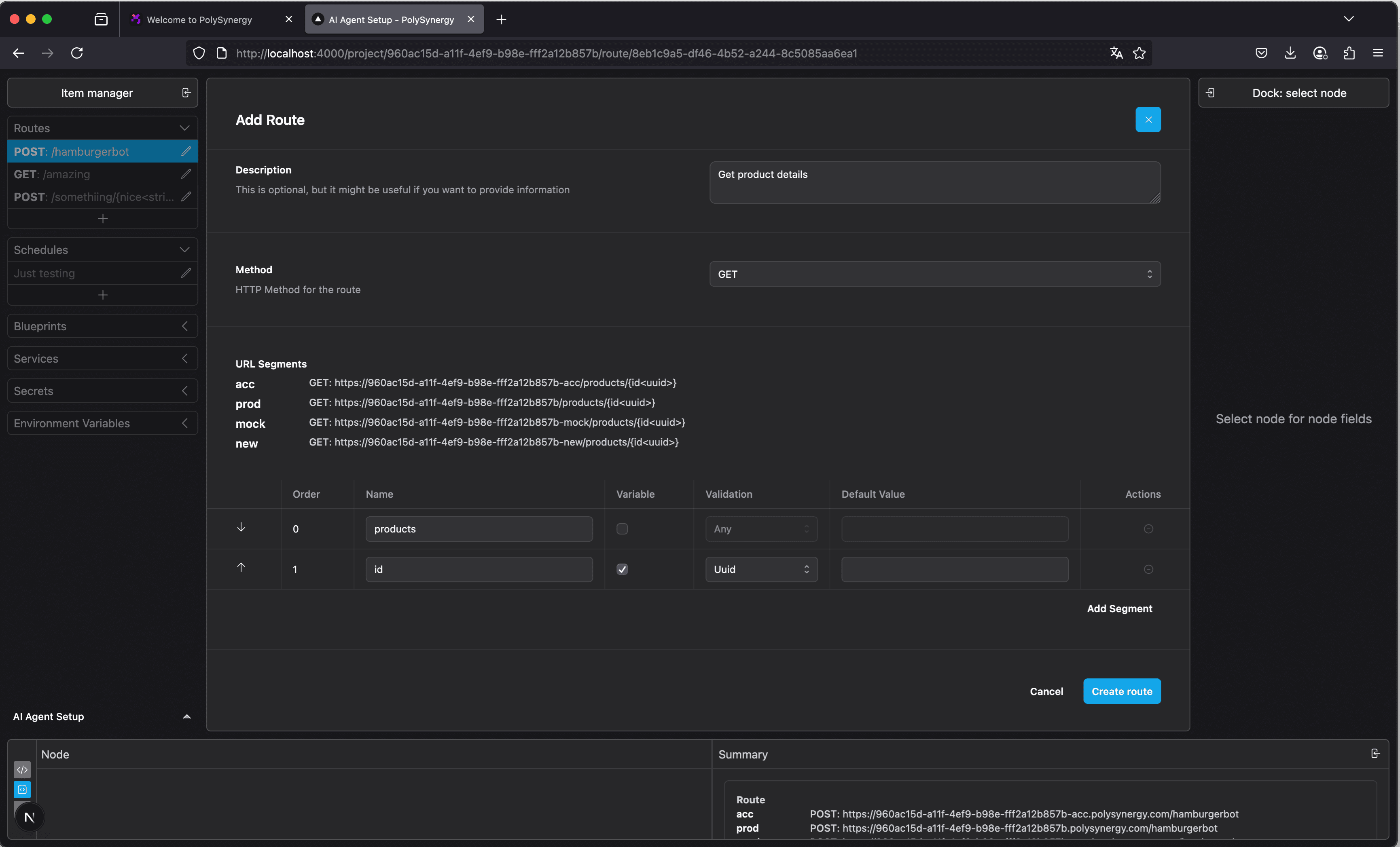Remove the id segment
The image size is (1400, 847).
(1148, 569)
